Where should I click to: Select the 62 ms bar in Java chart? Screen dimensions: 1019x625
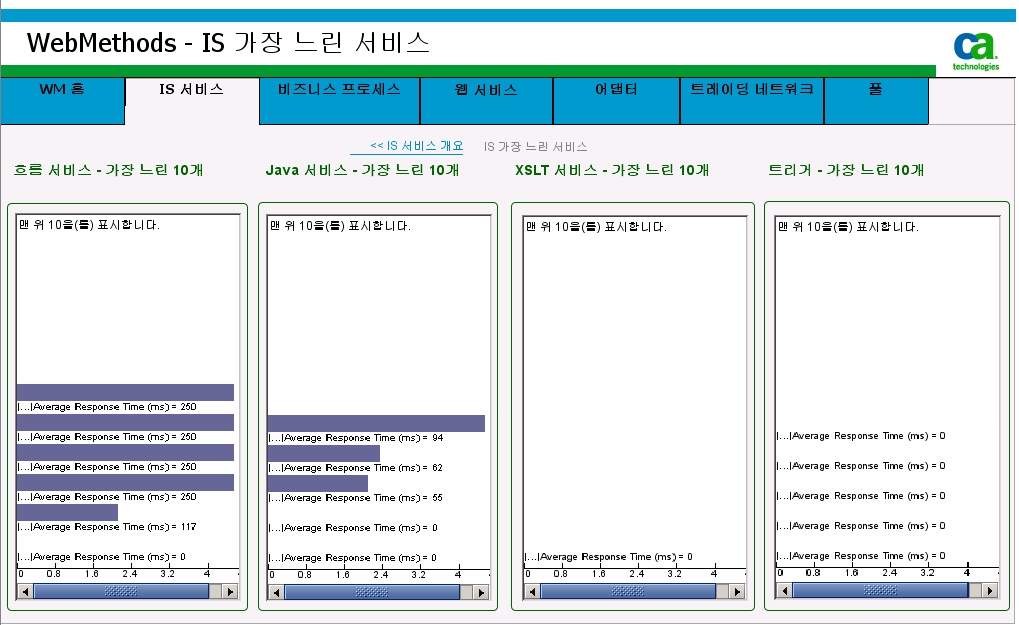324,453
